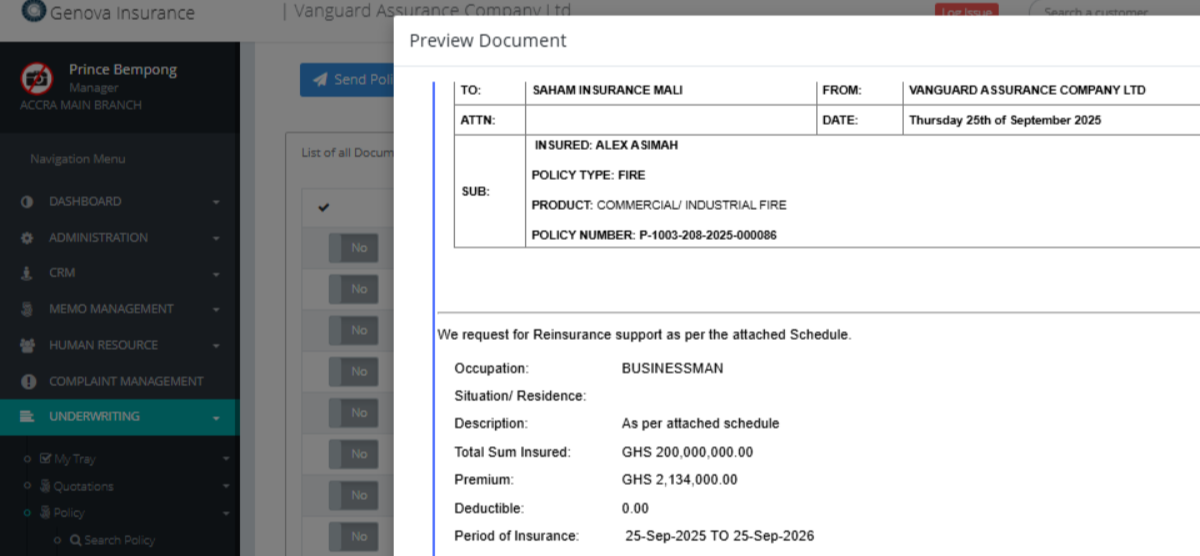The height and width of the screenshot is (556, 1200).
Task: Toggle the first No switch in document list
Action: [353, 248]
